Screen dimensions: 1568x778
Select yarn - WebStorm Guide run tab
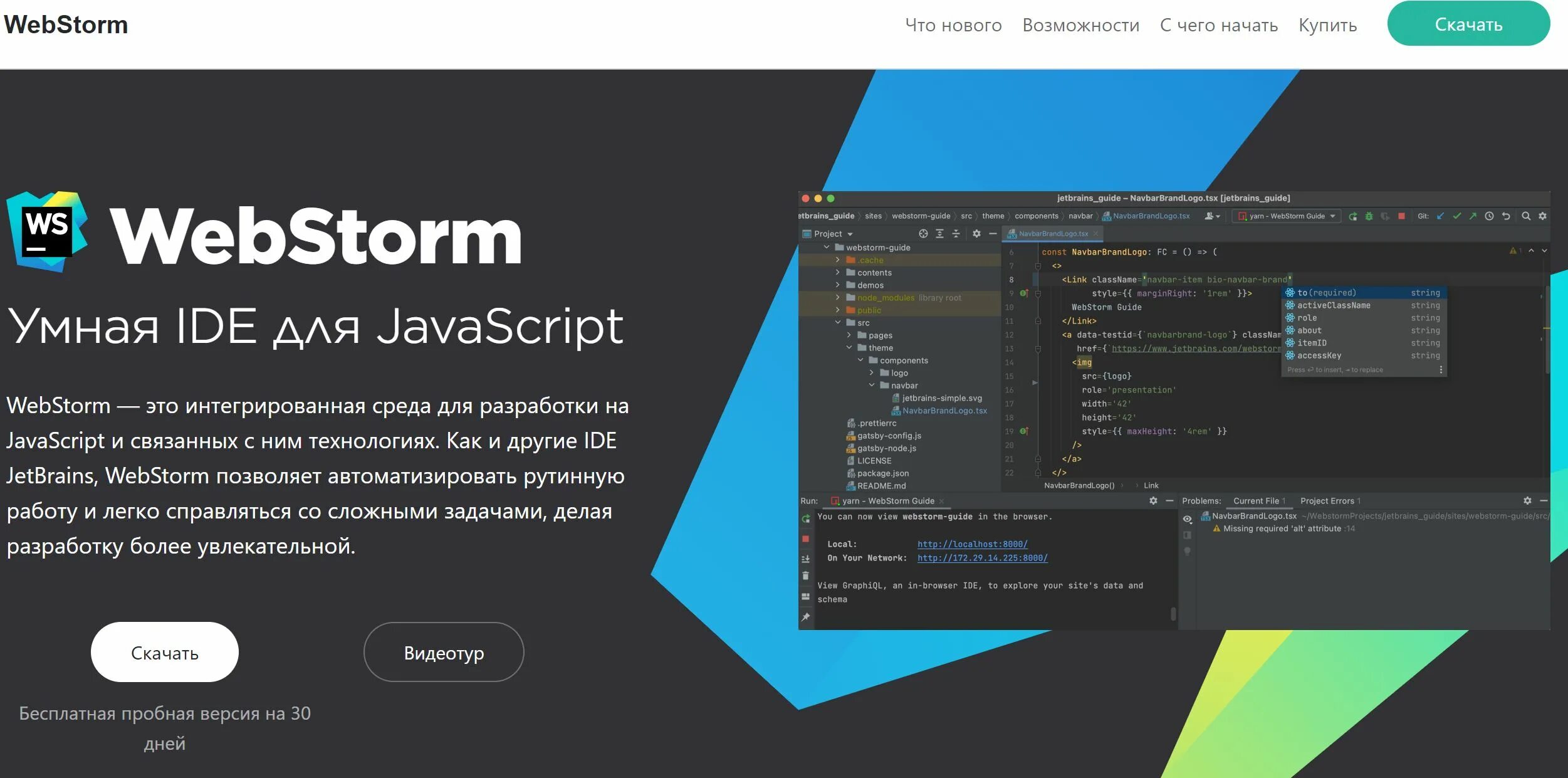[887, 501]
